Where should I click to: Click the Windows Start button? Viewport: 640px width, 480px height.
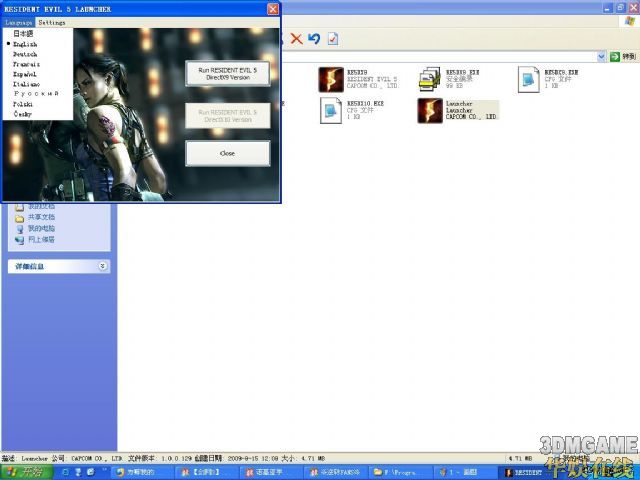(27, 472)
